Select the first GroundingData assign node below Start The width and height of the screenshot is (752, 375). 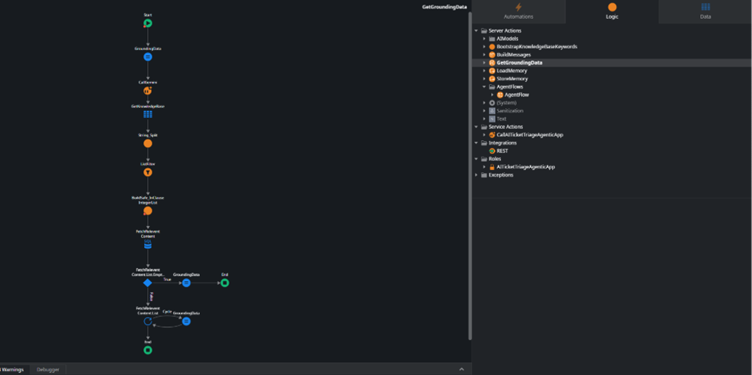click(x=148, y=57)
